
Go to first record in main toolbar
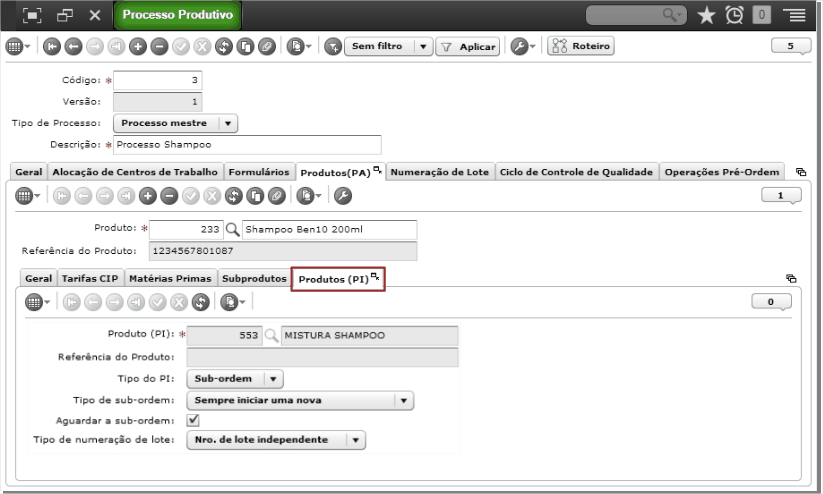tap(51, 47)
